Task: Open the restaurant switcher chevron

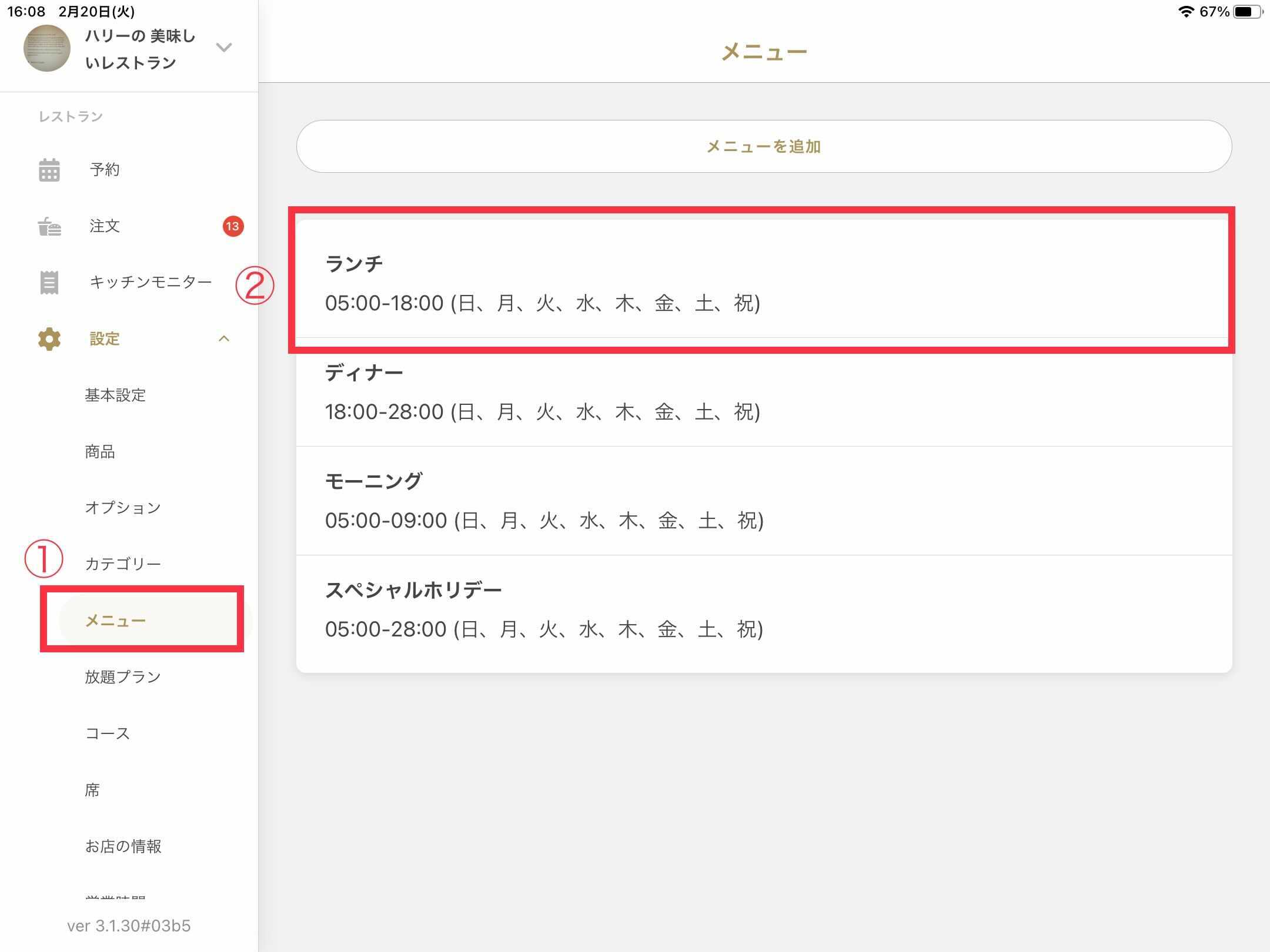Action: click(224, 47)
